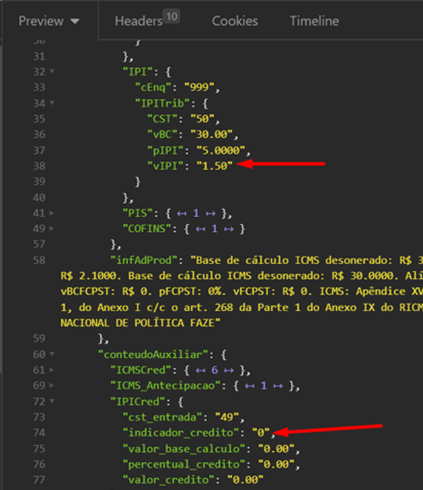Screen dimensions: 423x490
Task: Click the ICMS_Antecipacao folded count
Action: coord(264,386)
